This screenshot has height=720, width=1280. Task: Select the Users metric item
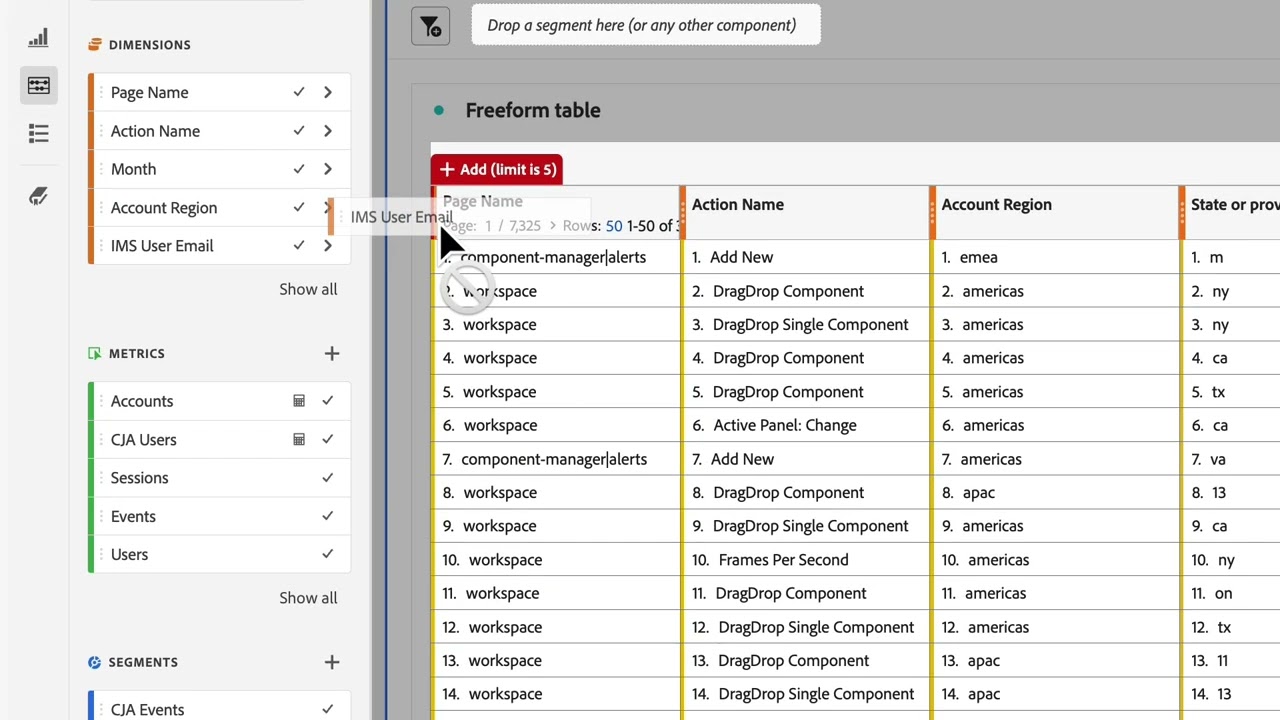point(219,554)
